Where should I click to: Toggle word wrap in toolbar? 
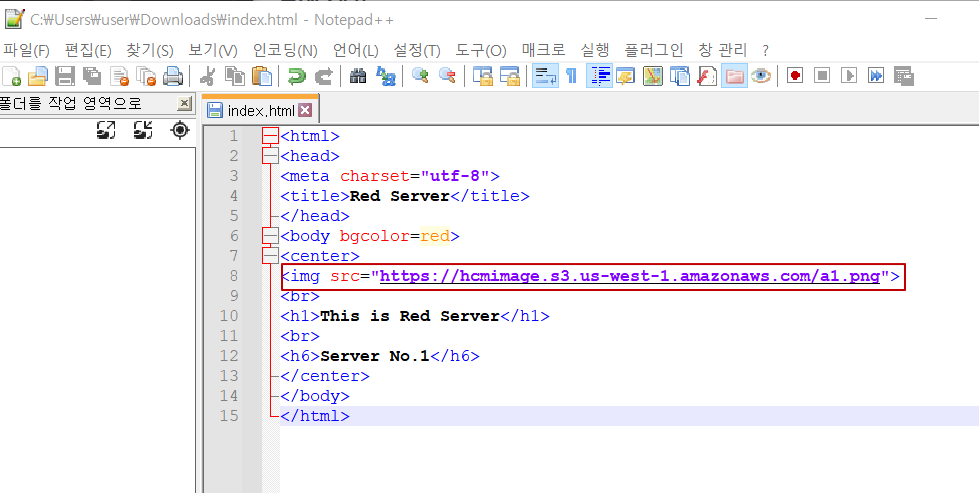[x=545, y=76]
